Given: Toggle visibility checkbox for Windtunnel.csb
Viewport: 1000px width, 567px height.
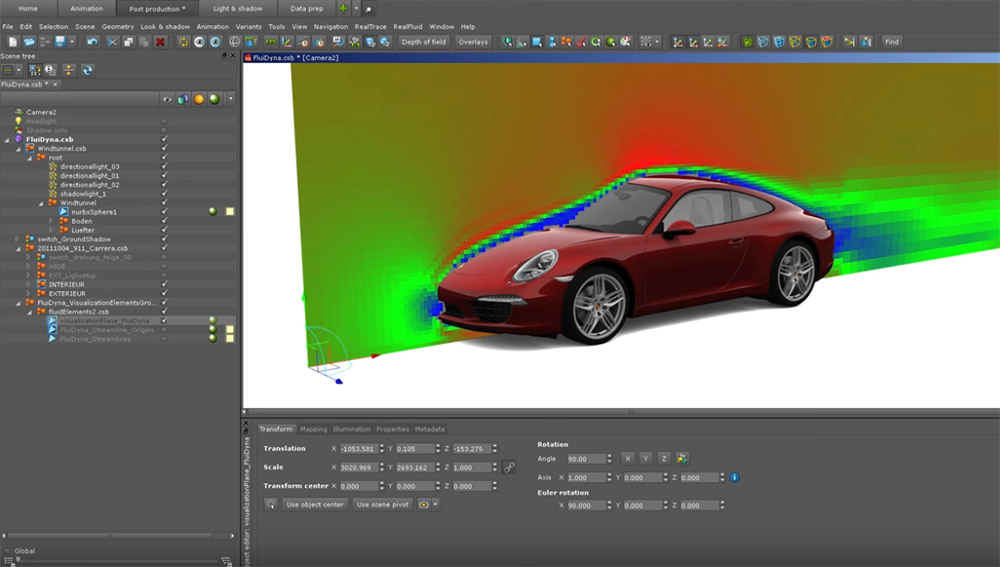Looking at the screenshot, I should point(165,148).
